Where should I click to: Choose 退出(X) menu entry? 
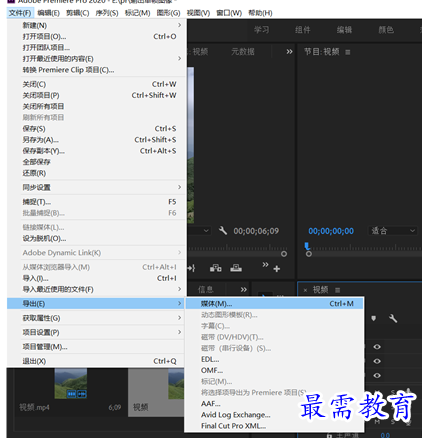(x=97, y=361)
